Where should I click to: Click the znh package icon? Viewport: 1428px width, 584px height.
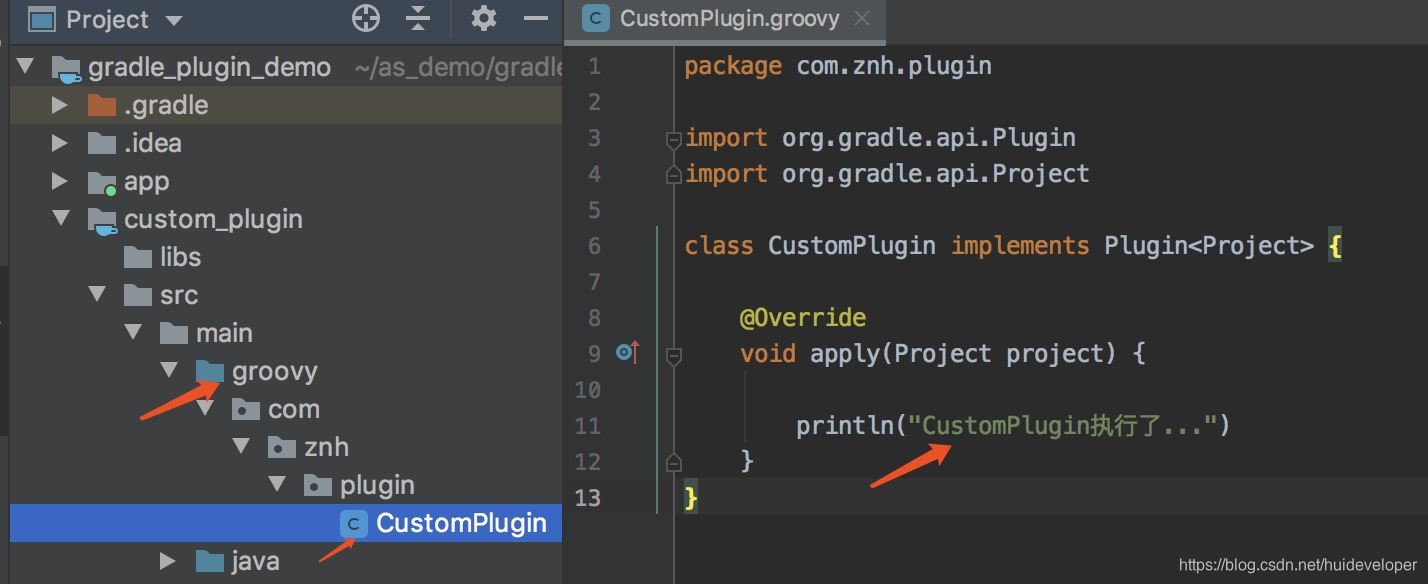(282, 447)
